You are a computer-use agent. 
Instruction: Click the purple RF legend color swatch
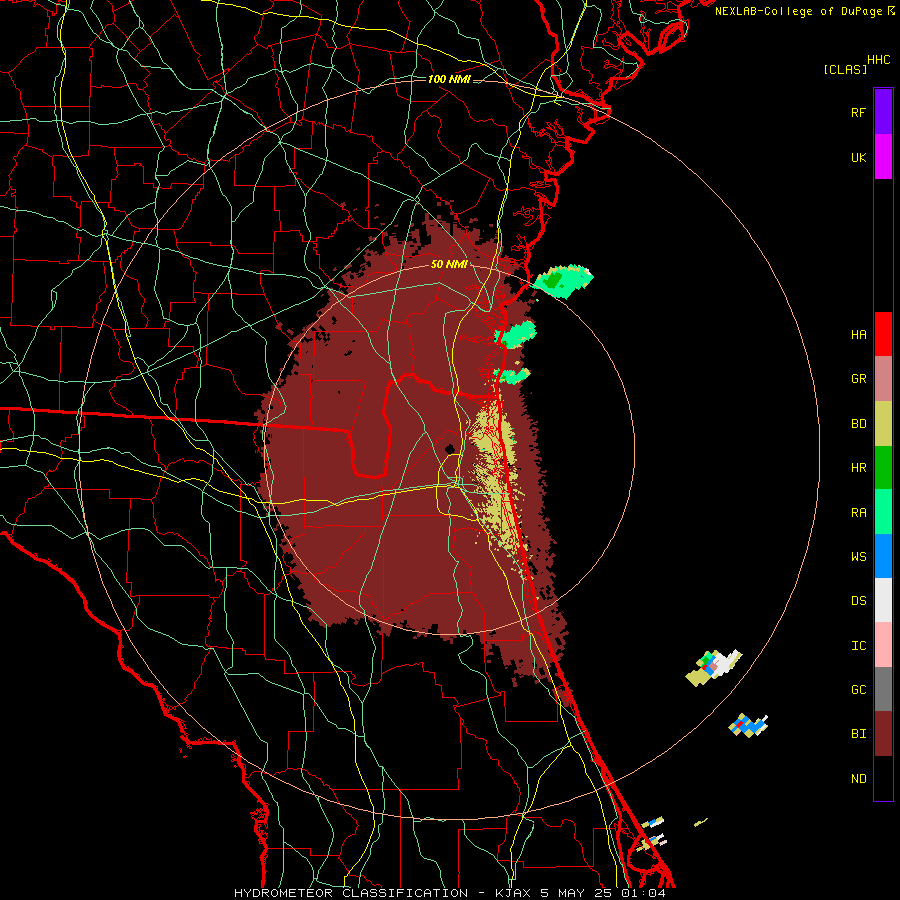tap(883, 111)
